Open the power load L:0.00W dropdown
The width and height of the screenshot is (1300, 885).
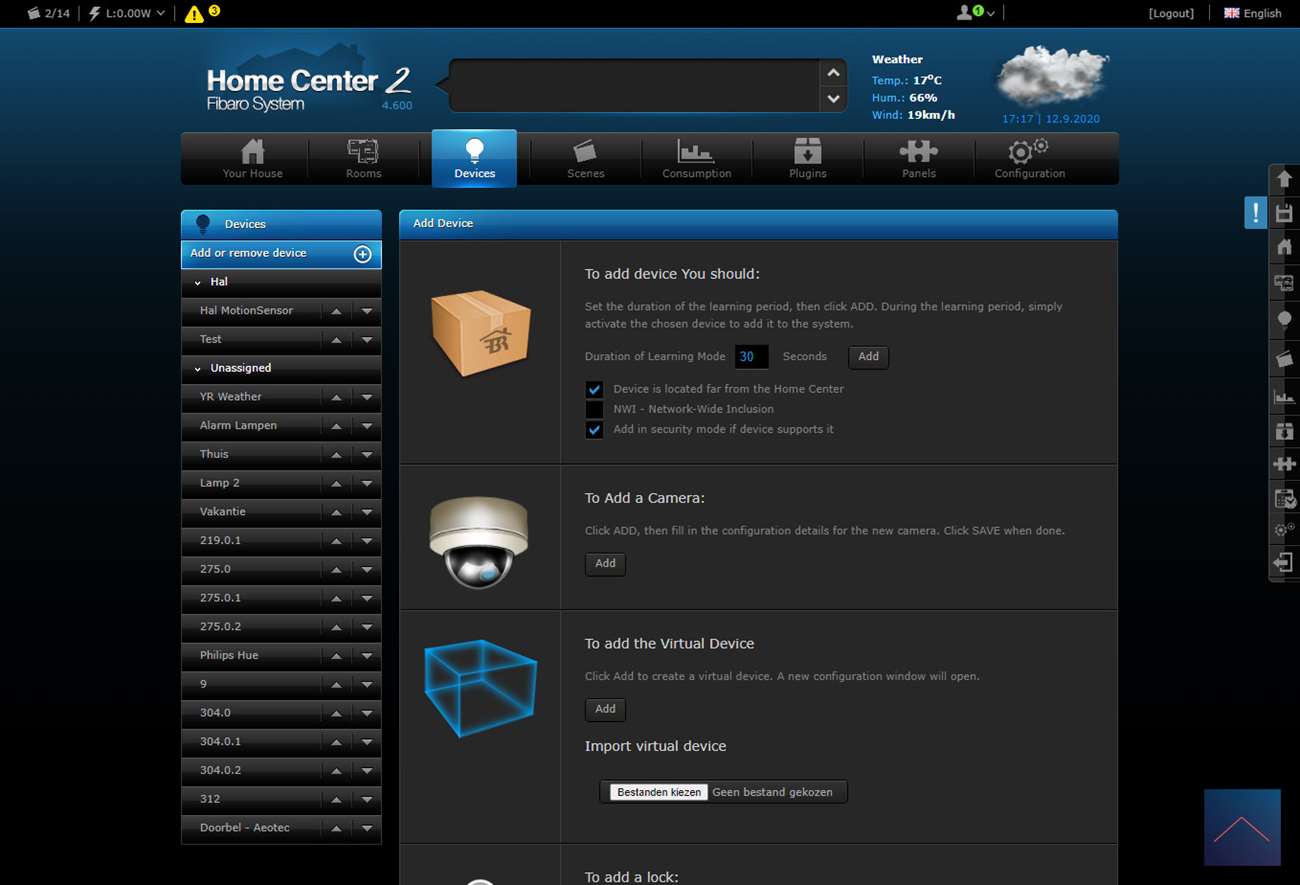tap(128, 13)
